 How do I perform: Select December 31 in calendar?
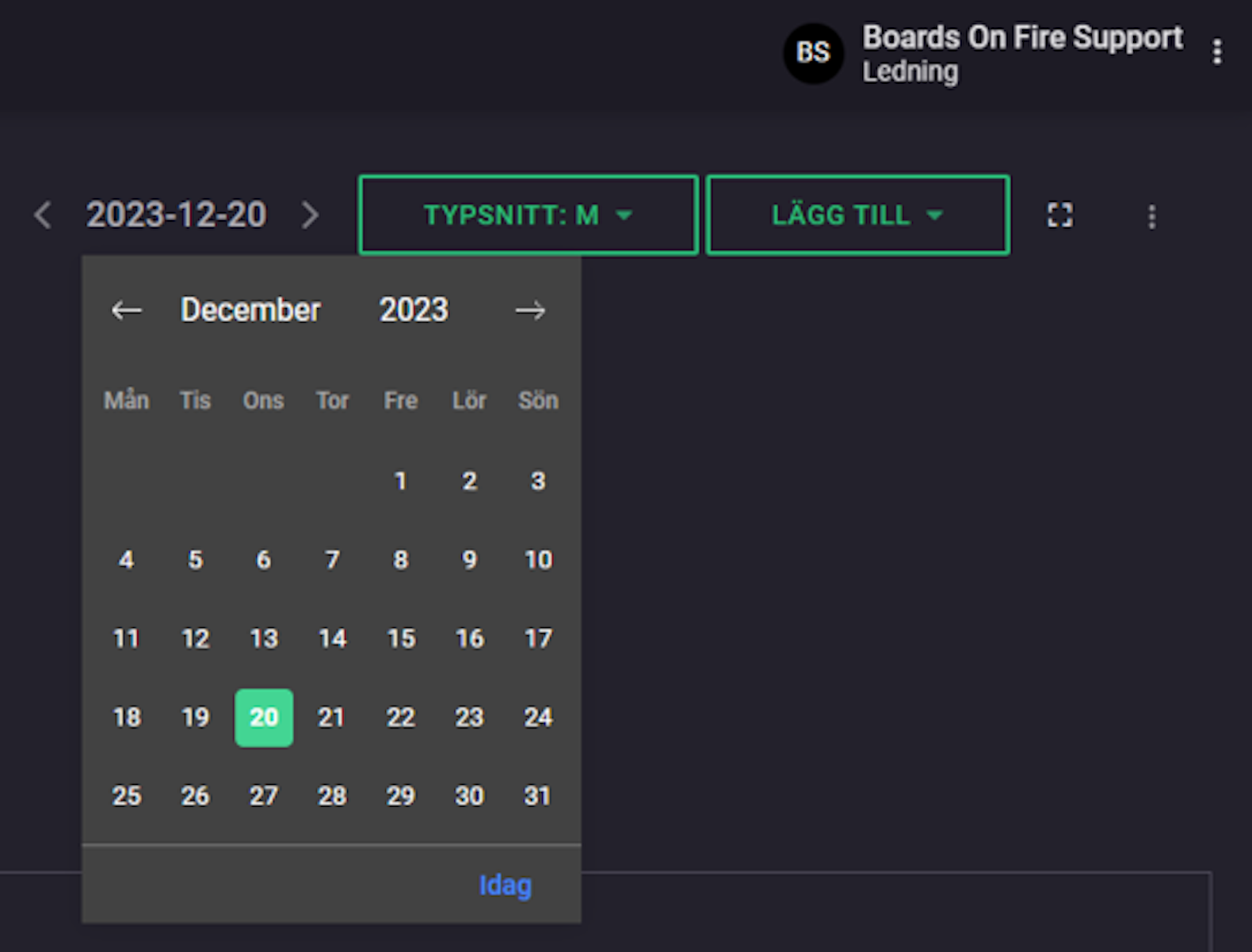(538, 796)
